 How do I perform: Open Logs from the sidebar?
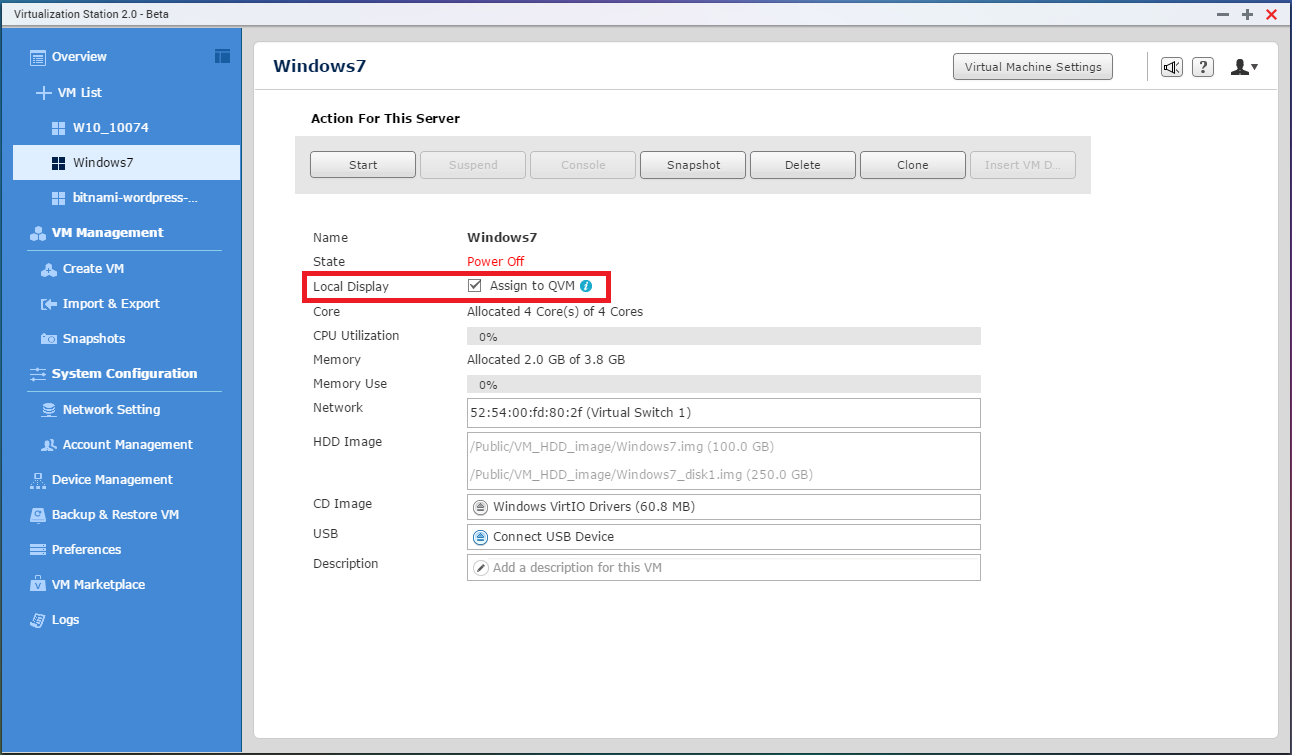click(x=65, y=620)
